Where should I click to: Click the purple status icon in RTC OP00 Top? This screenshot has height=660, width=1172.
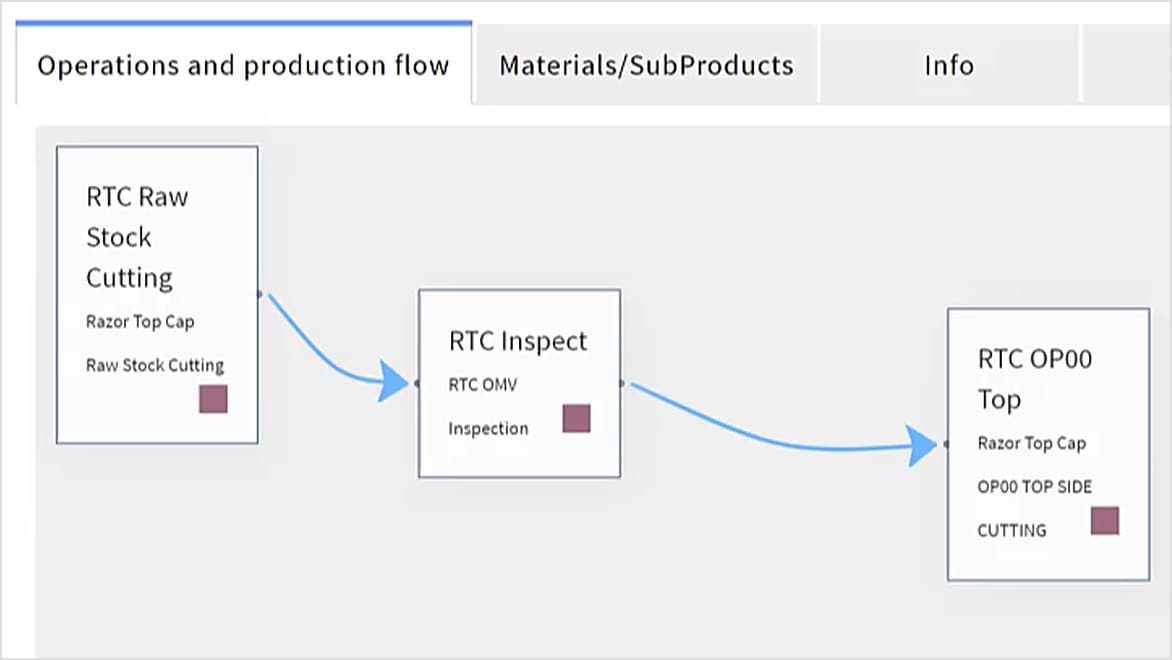[x=1105, y=519]
